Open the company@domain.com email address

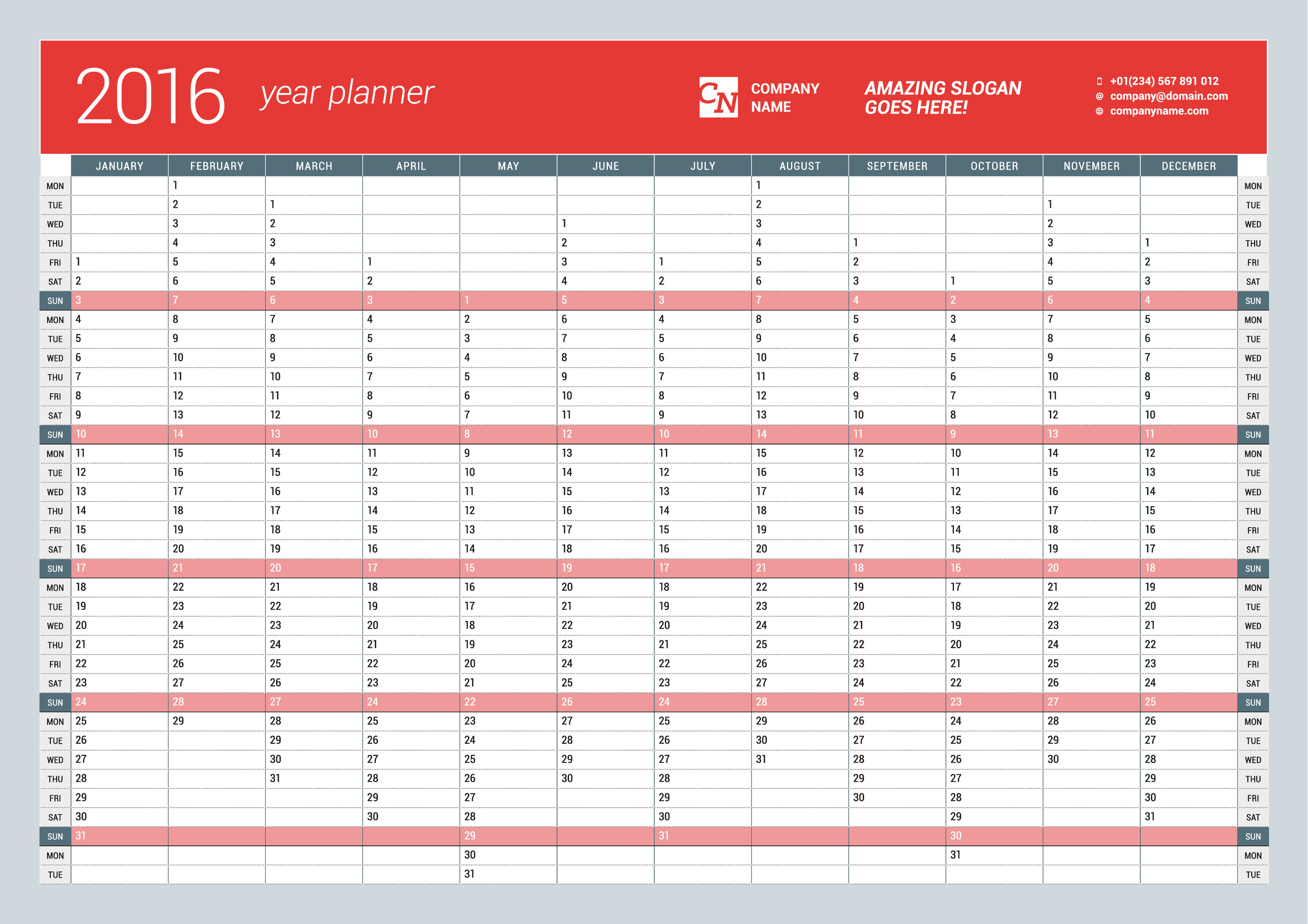pyautogui.click(x=1169, y=96)
